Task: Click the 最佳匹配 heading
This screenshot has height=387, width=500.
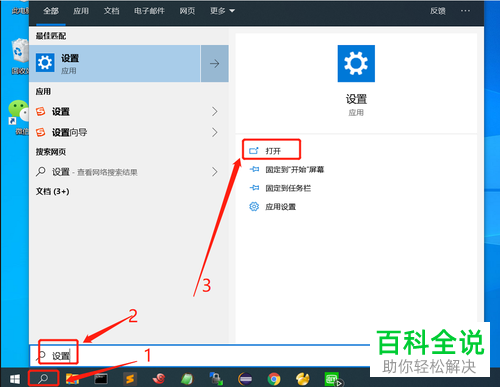Action: click(x=51, y=36)
